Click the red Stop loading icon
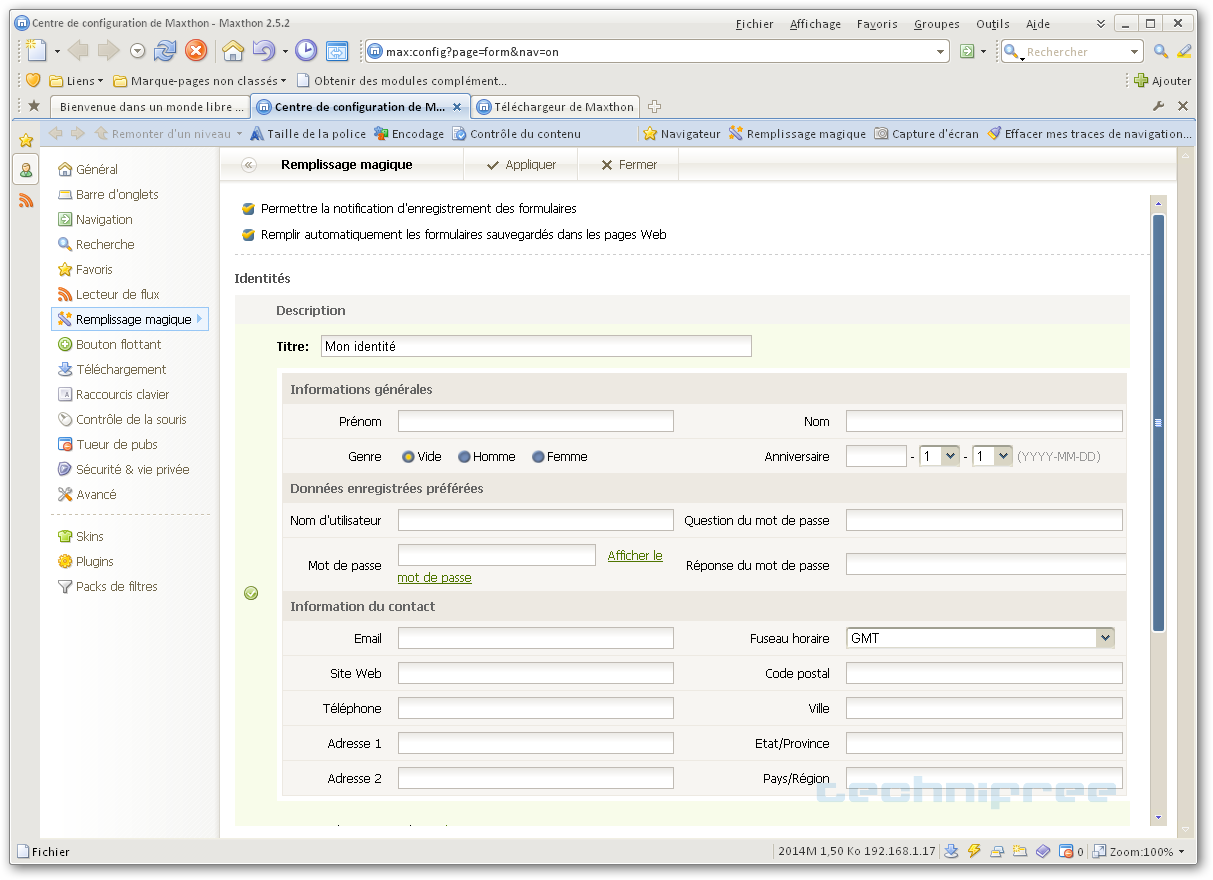 tap(196, 51)
